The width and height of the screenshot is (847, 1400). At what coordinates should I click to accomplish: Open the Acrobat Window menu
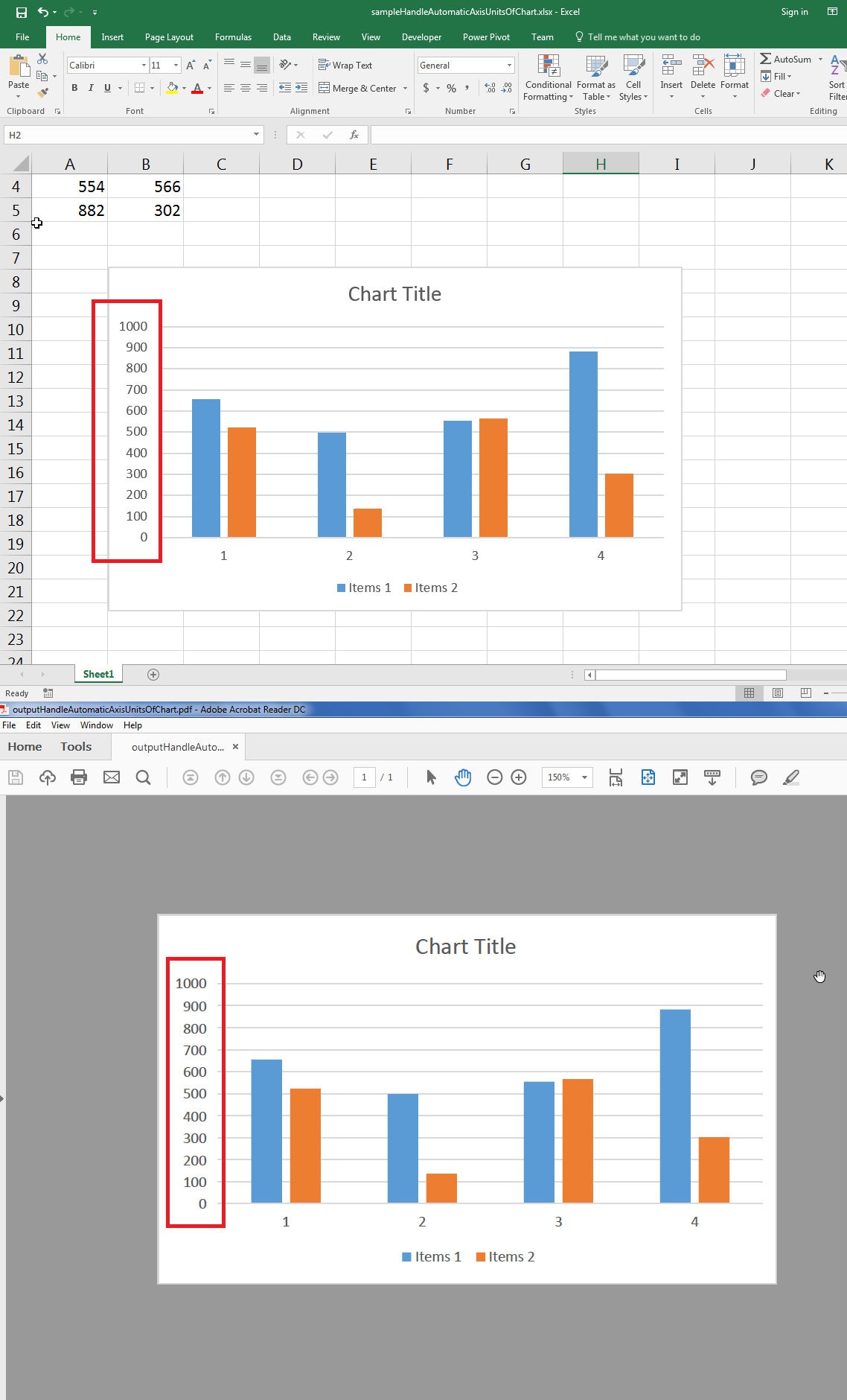(x=96, y=725)
